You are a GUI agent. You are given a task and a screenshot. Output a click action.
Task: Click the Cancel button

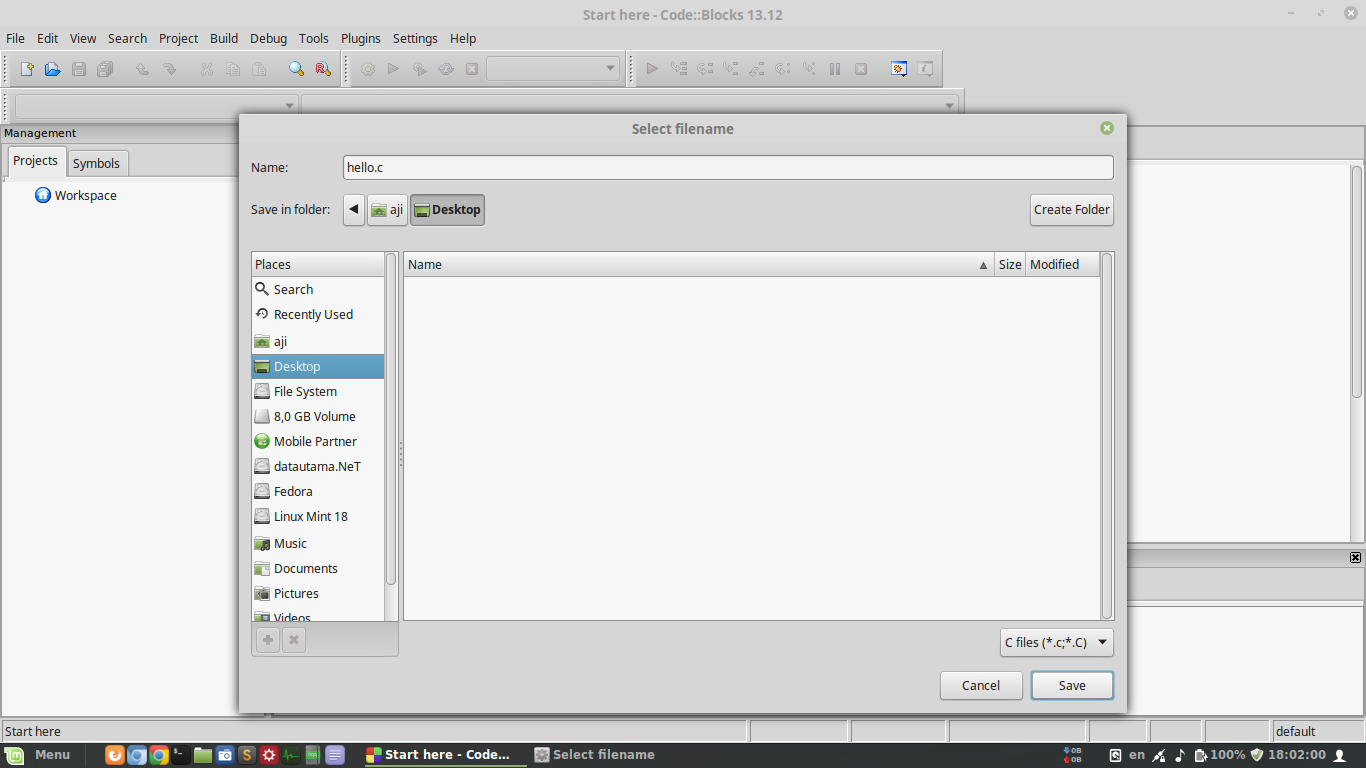pyautogui.click(x=981, y=685)
